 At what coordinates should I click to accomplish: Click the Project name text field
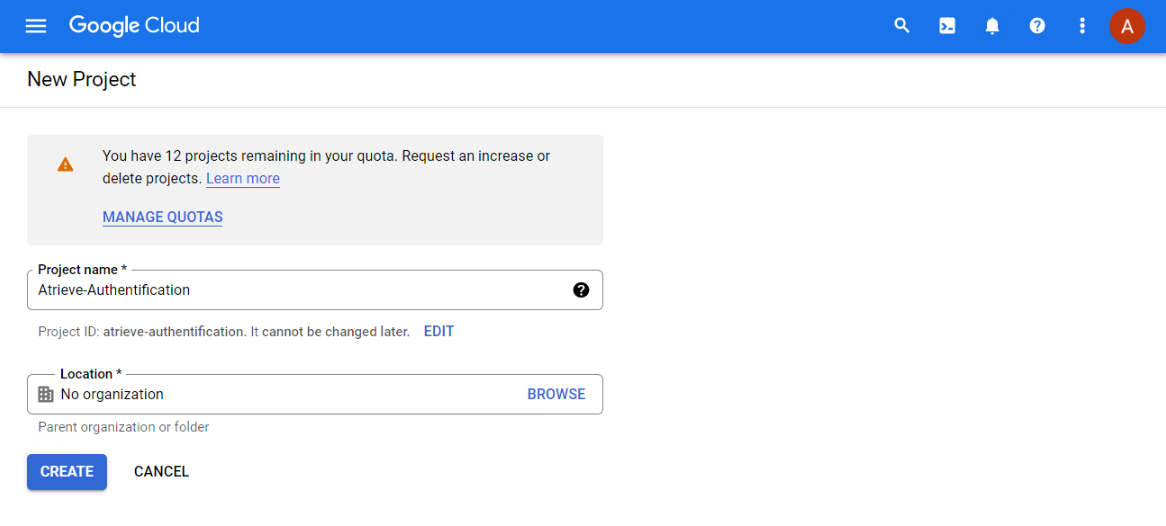(x=300, y=290)
